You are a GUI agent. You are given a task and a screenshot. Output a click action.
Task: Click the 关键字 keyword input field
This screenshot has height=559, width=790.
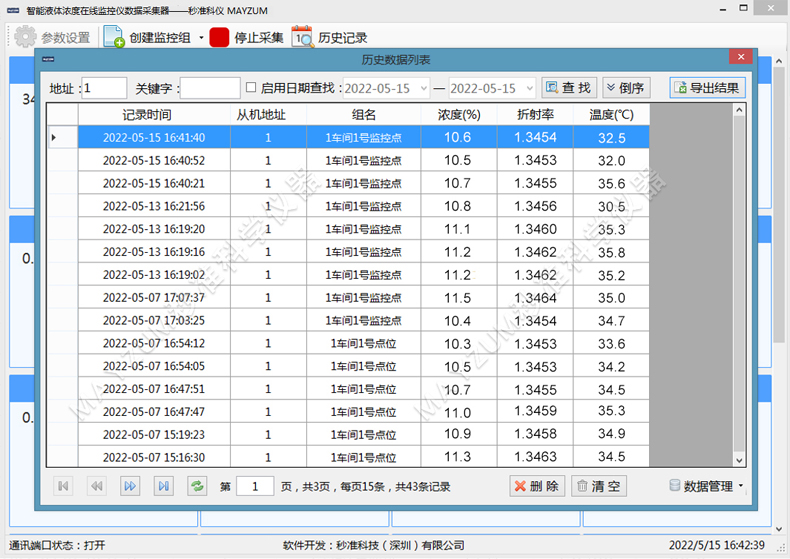point(209,88)
